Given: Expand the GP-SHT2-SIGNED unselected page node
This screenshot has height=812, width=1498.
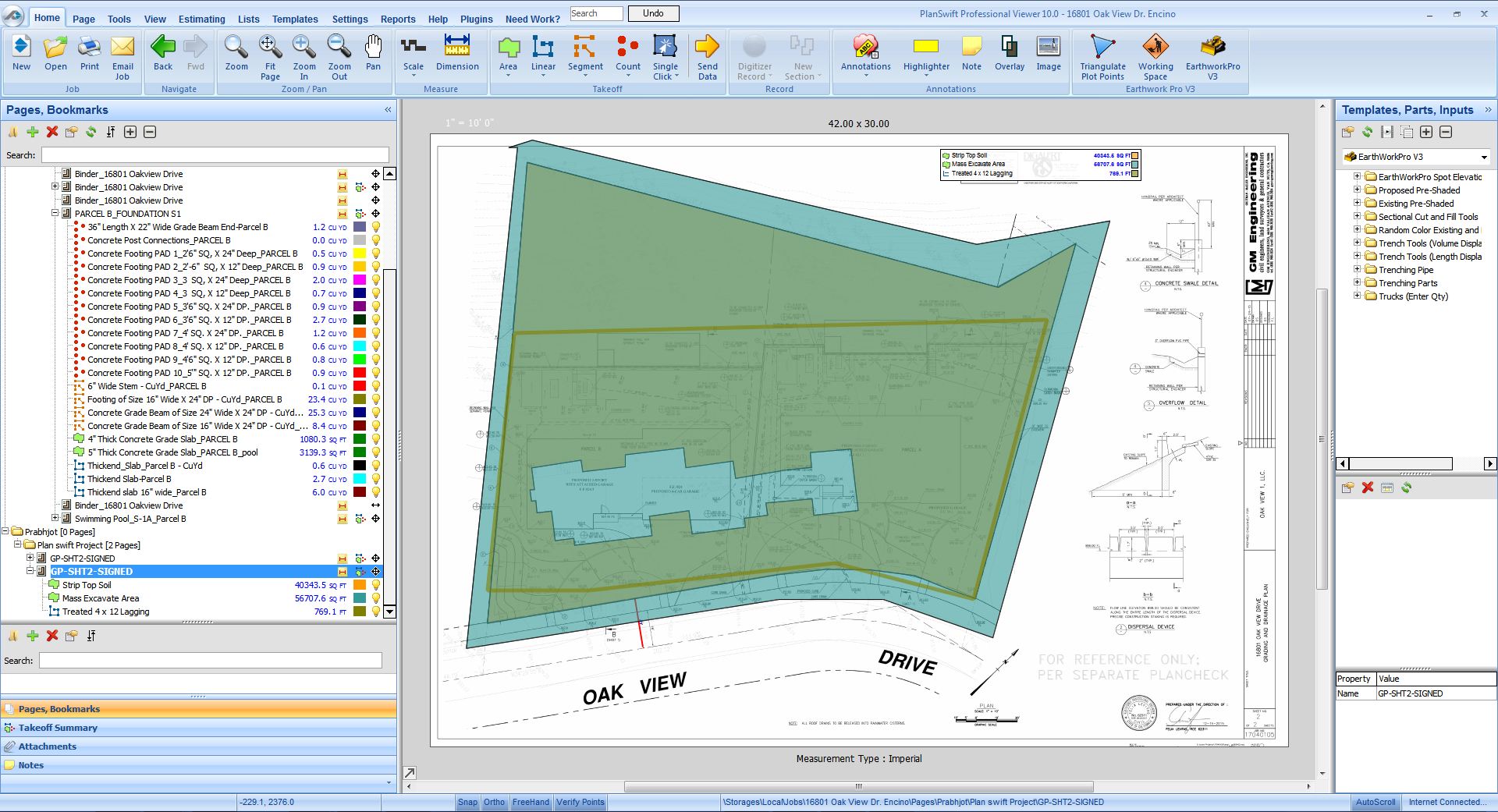Looking at the screenshot, I should 30,558.
